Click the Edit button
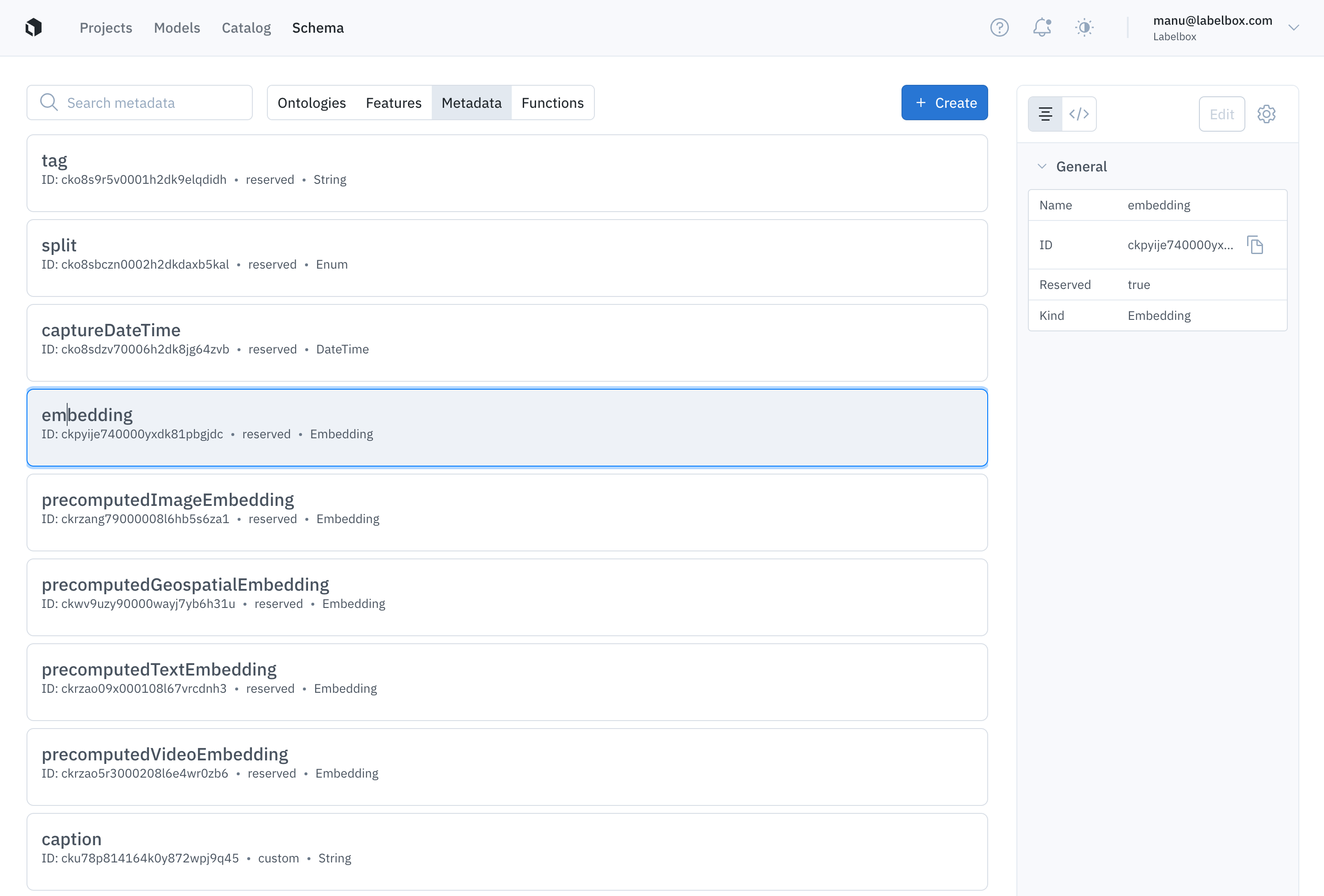Viewport: 1324px width, 896px height. [1221, 114]
